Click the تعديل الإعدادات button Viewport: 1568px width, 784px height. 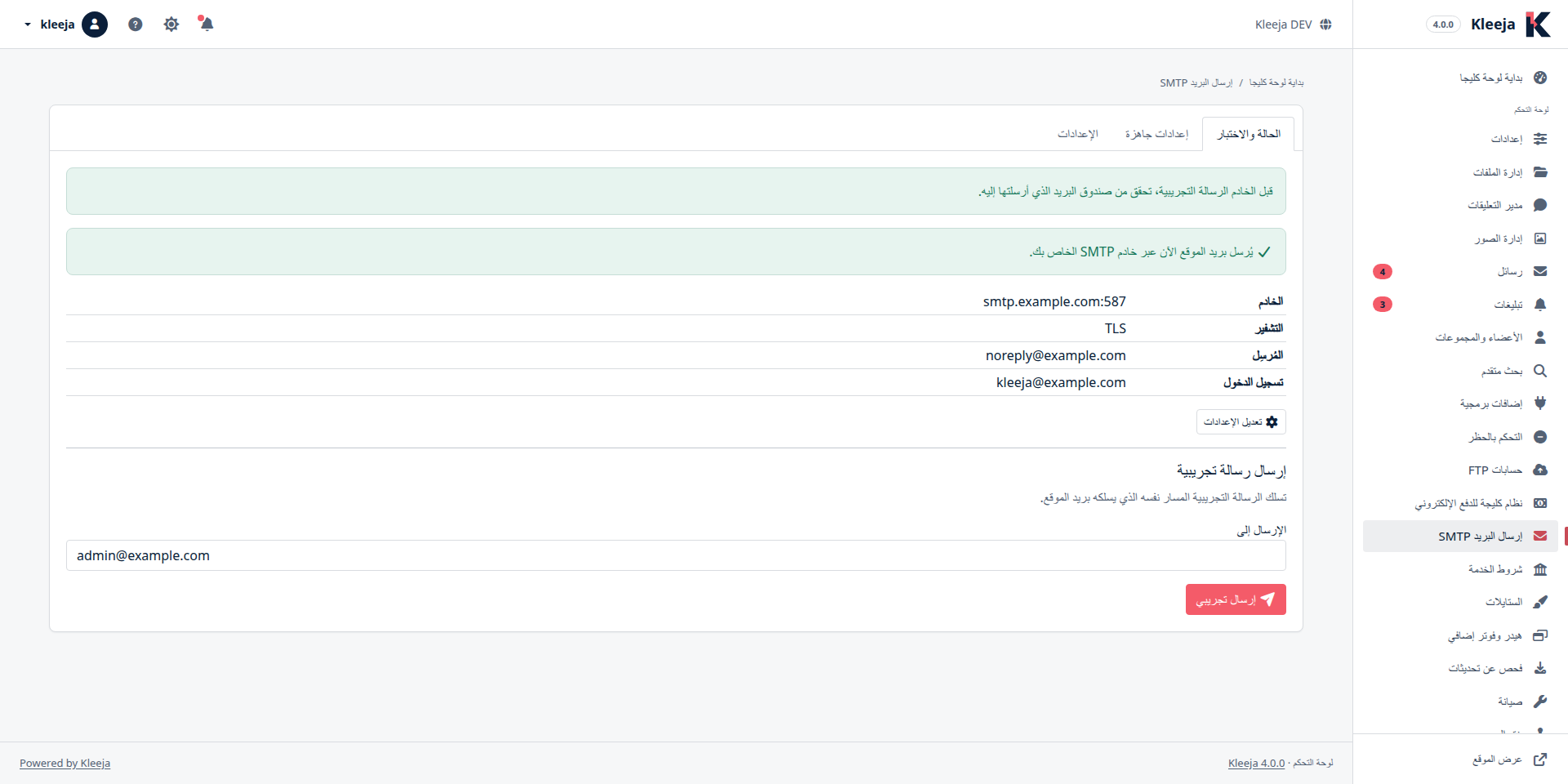1241,422
